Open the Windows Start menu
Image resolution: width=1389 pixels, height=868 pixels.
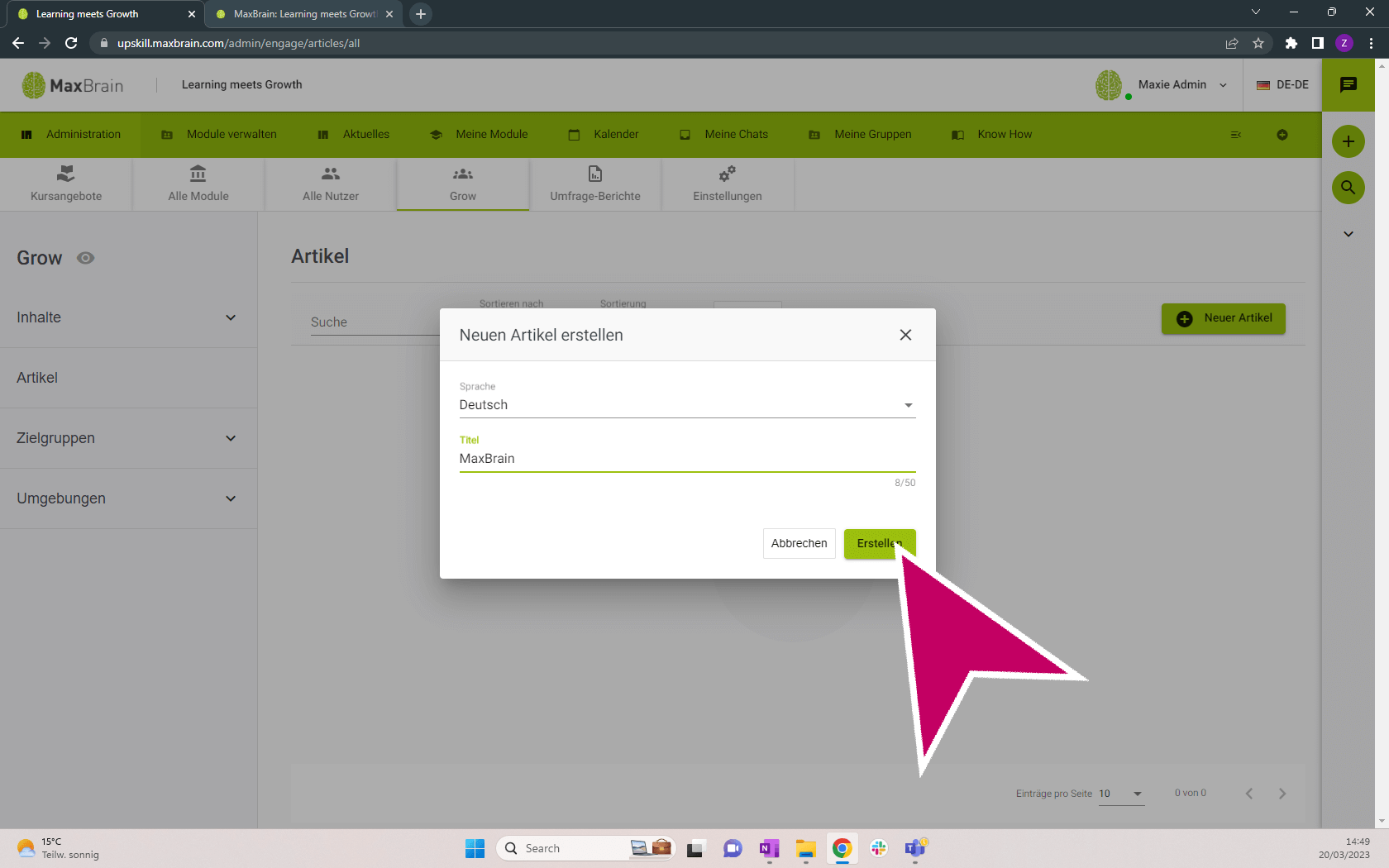click(475, 848)
